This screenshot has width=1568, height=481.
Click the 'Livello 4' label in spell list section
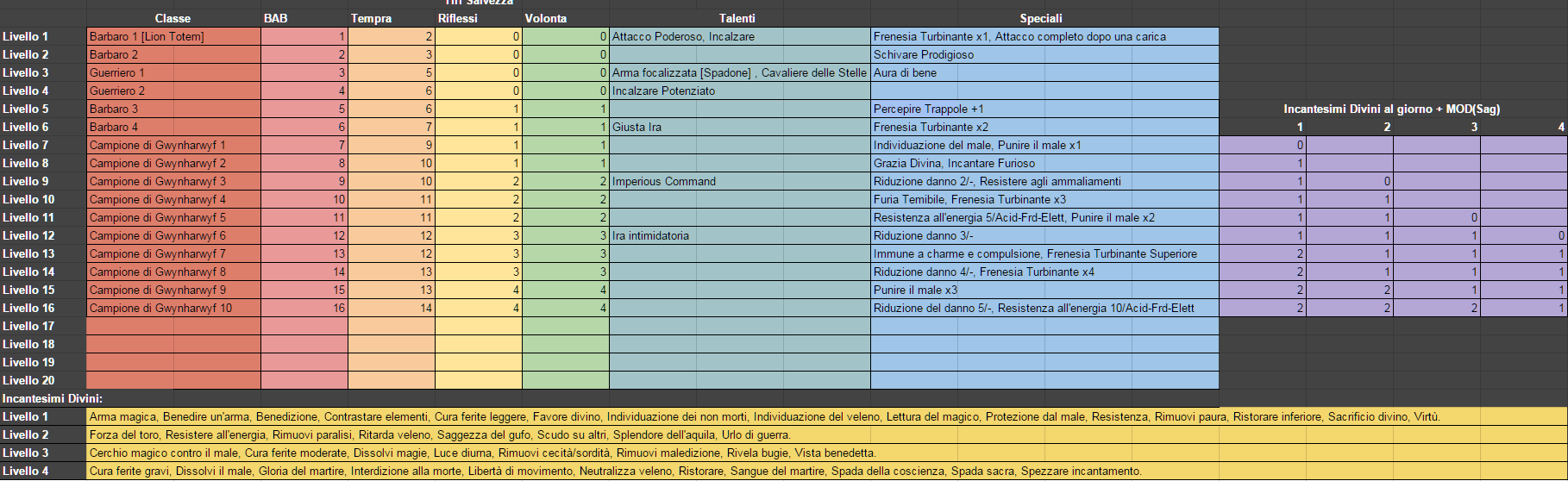(43, 471)
